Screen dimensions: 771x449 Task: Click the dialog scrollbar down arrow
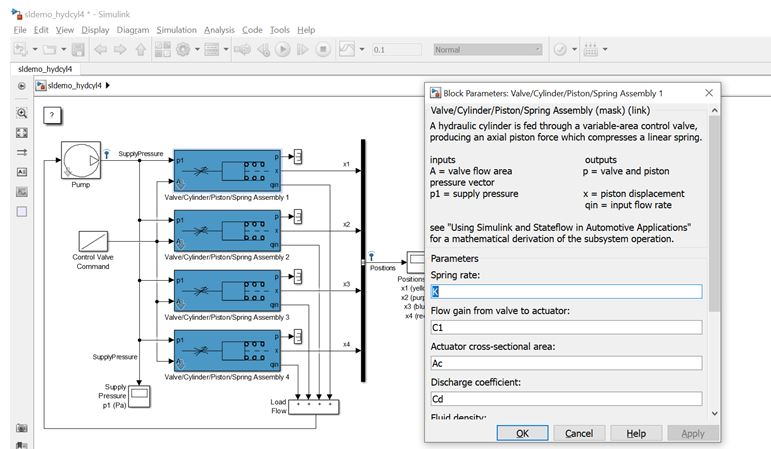click(714, 414)
